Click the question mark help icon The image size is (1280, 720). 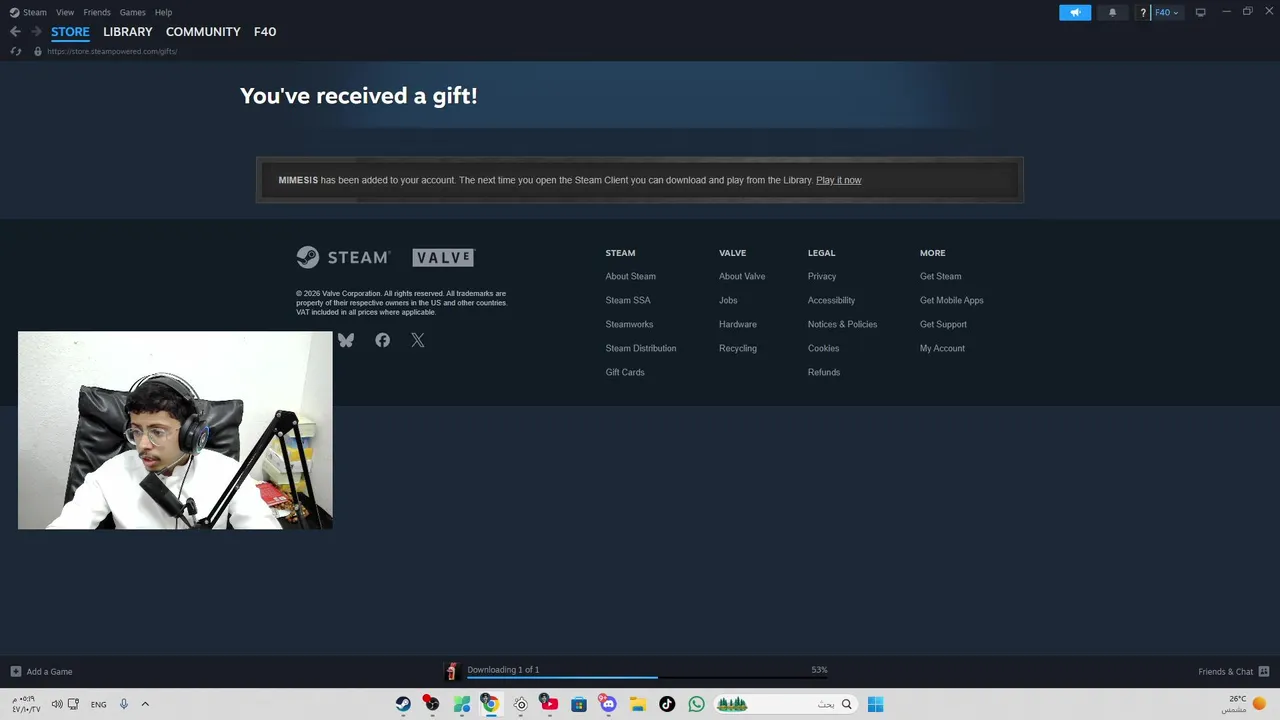(1143, 12)
